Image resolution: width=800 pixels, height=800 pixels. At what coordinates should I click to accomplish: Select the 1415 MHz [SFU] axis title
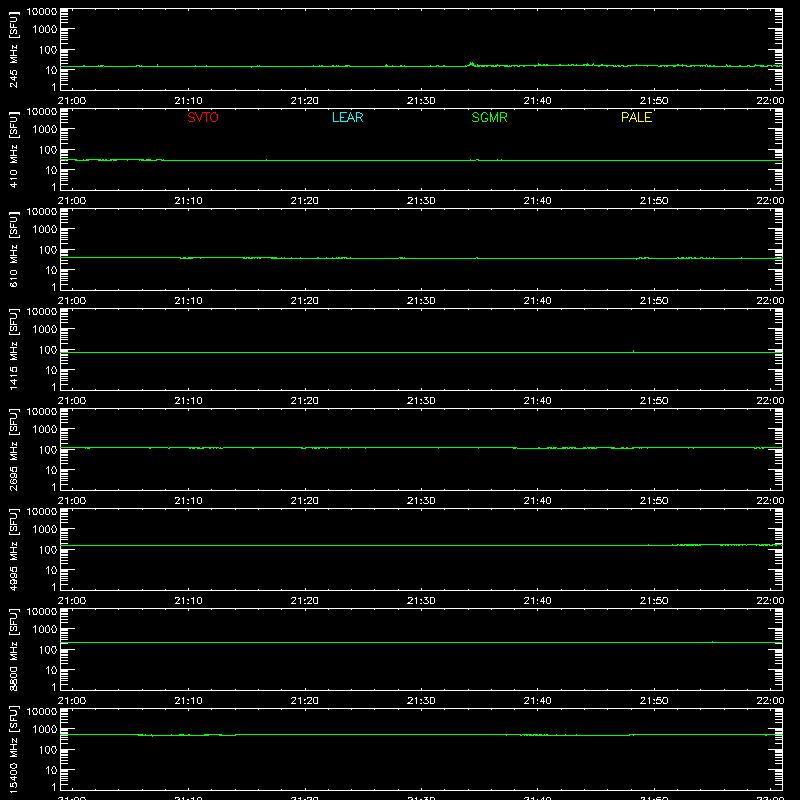pos(14,349)
